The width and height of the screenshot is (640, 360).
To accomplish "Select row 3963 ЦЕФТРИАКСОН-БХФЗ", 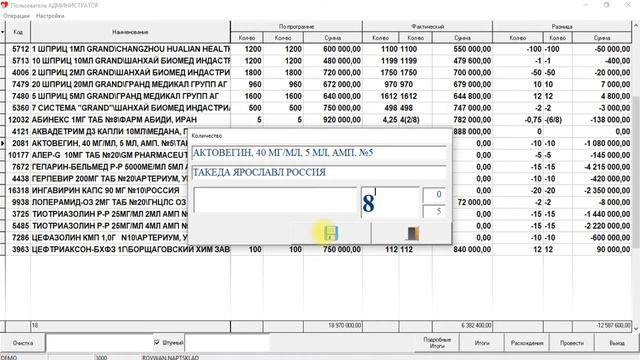I will click(318, 249).
